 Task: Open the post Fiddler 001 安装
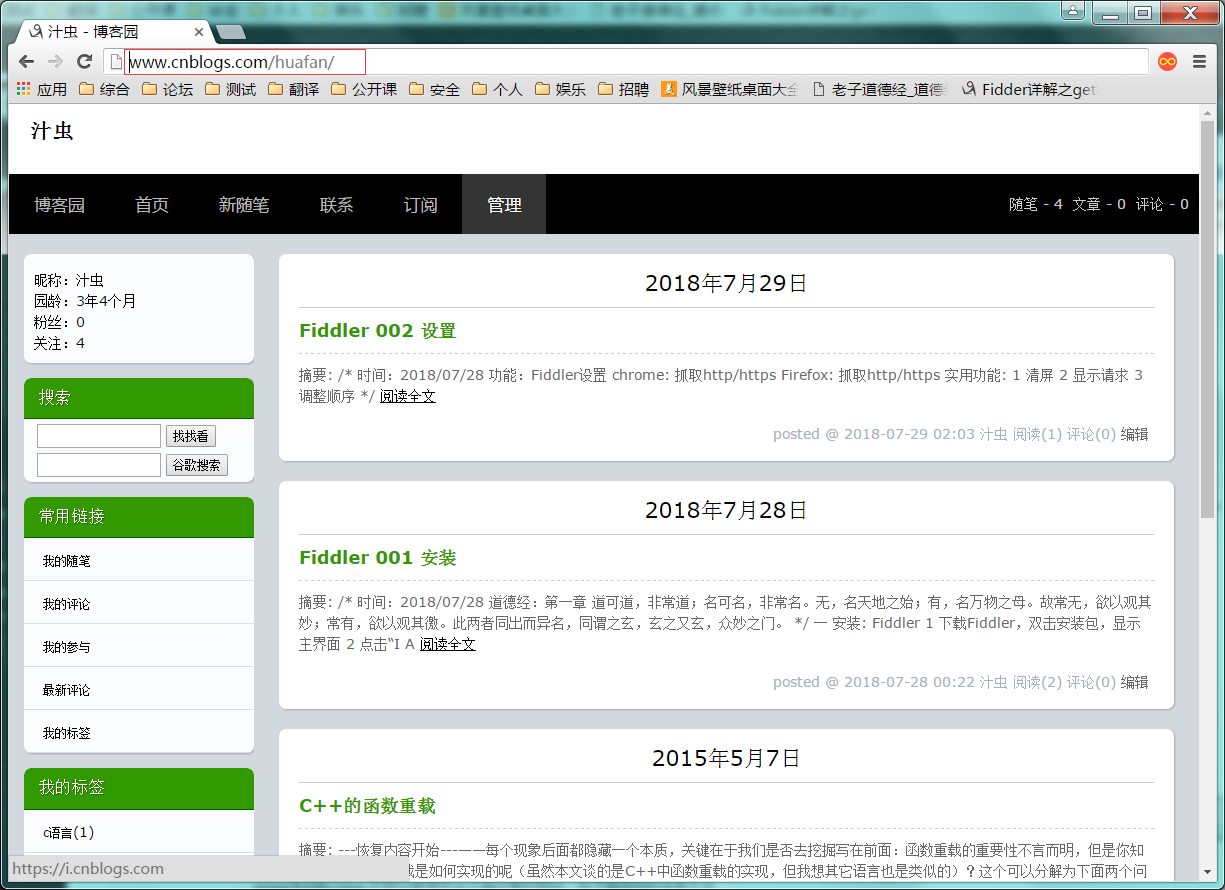pyautogui.click(x=377, y=558)
